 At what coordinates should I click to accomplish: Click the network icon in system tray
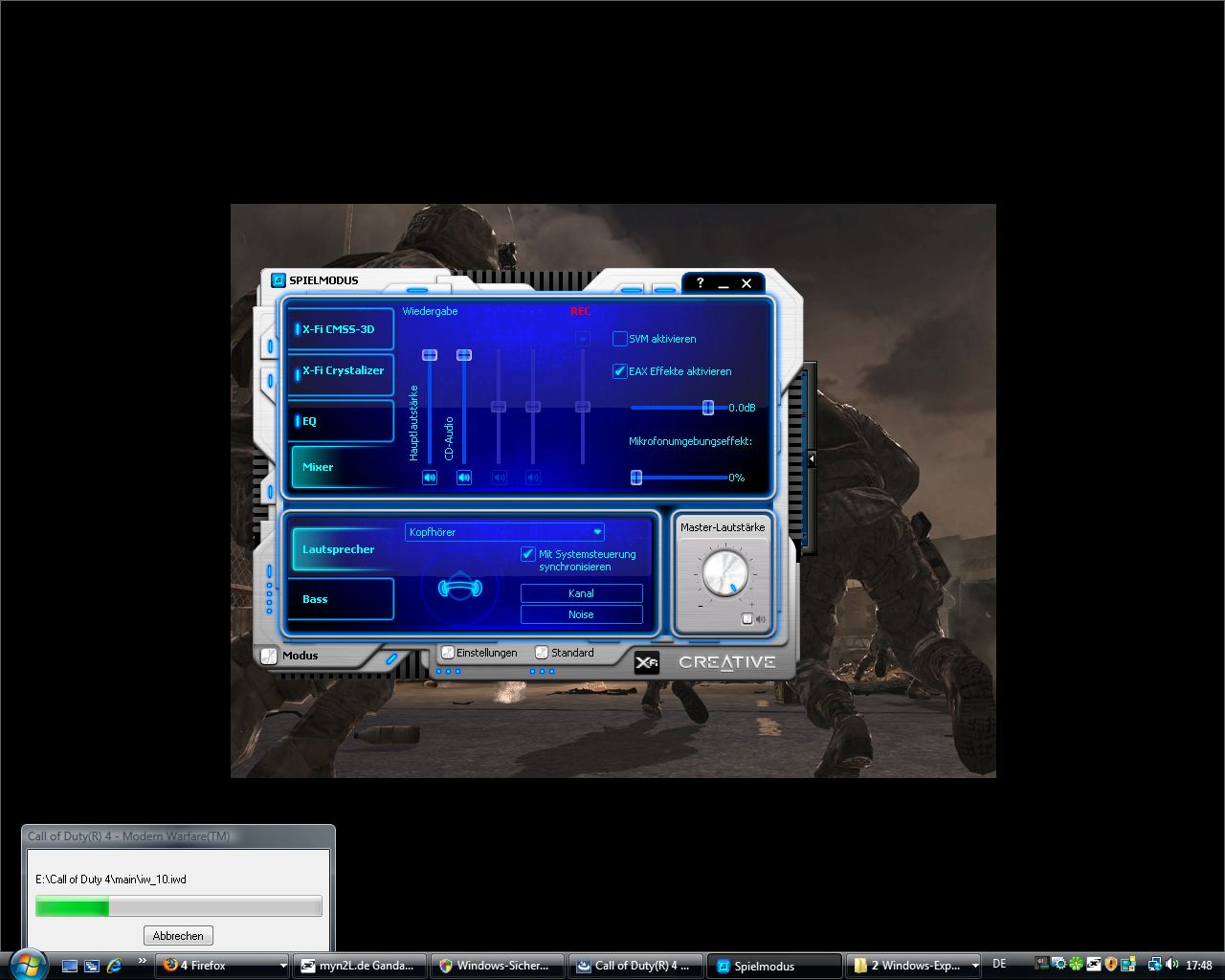(x=1155, y=965)
